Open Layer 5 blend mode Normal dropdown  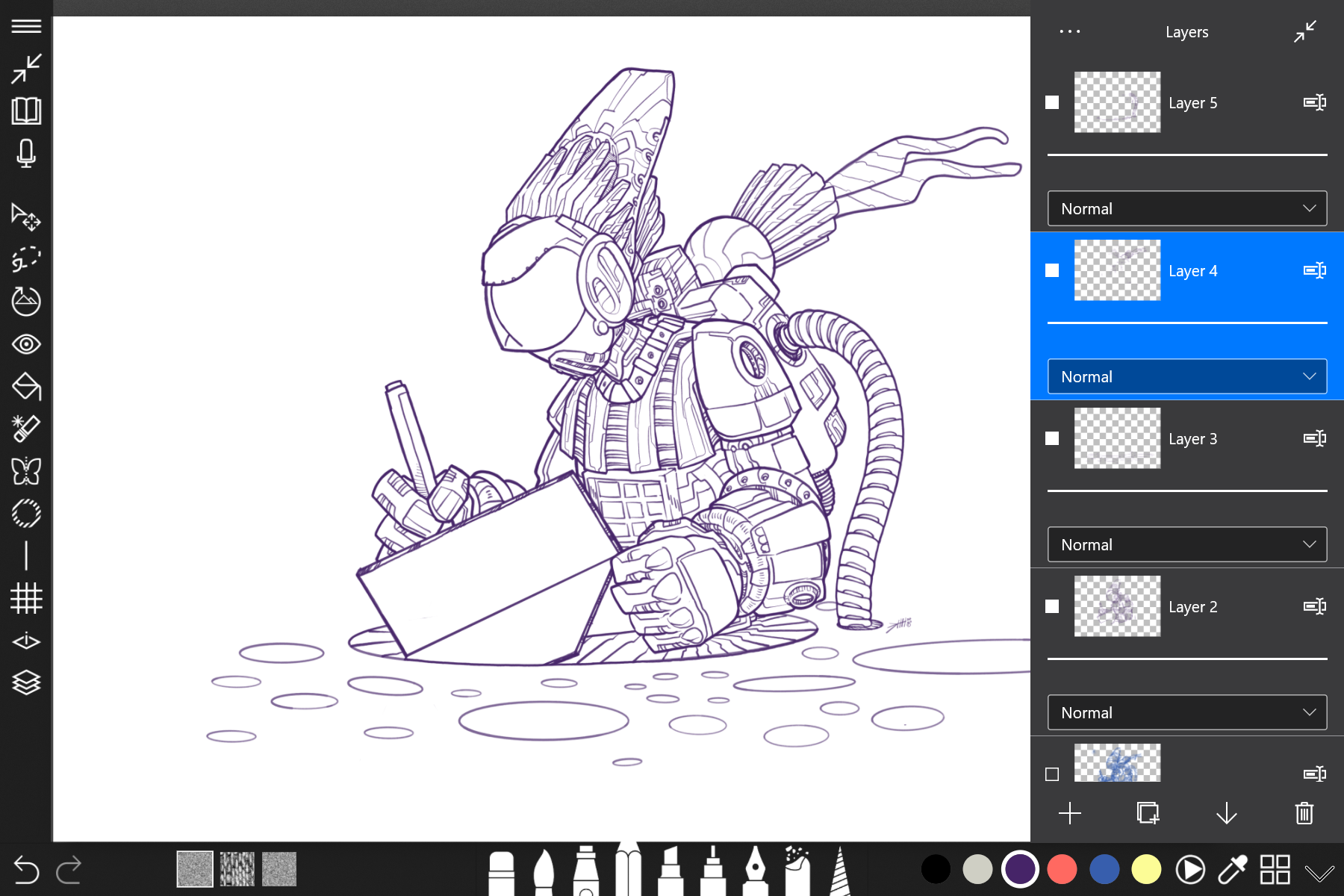(x=1187, y=208)
